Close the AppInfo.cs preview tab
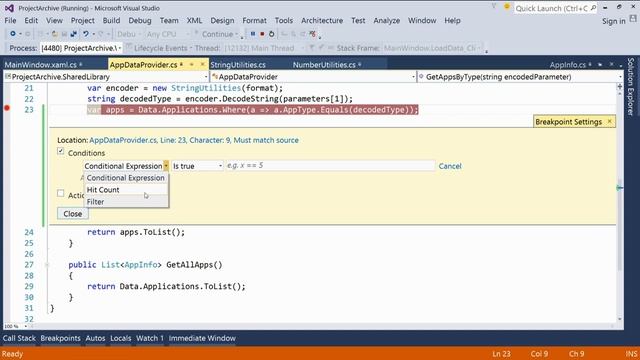The width and height of the screenshot is (640, 360). pyautogui.click(x=611, y=64)
